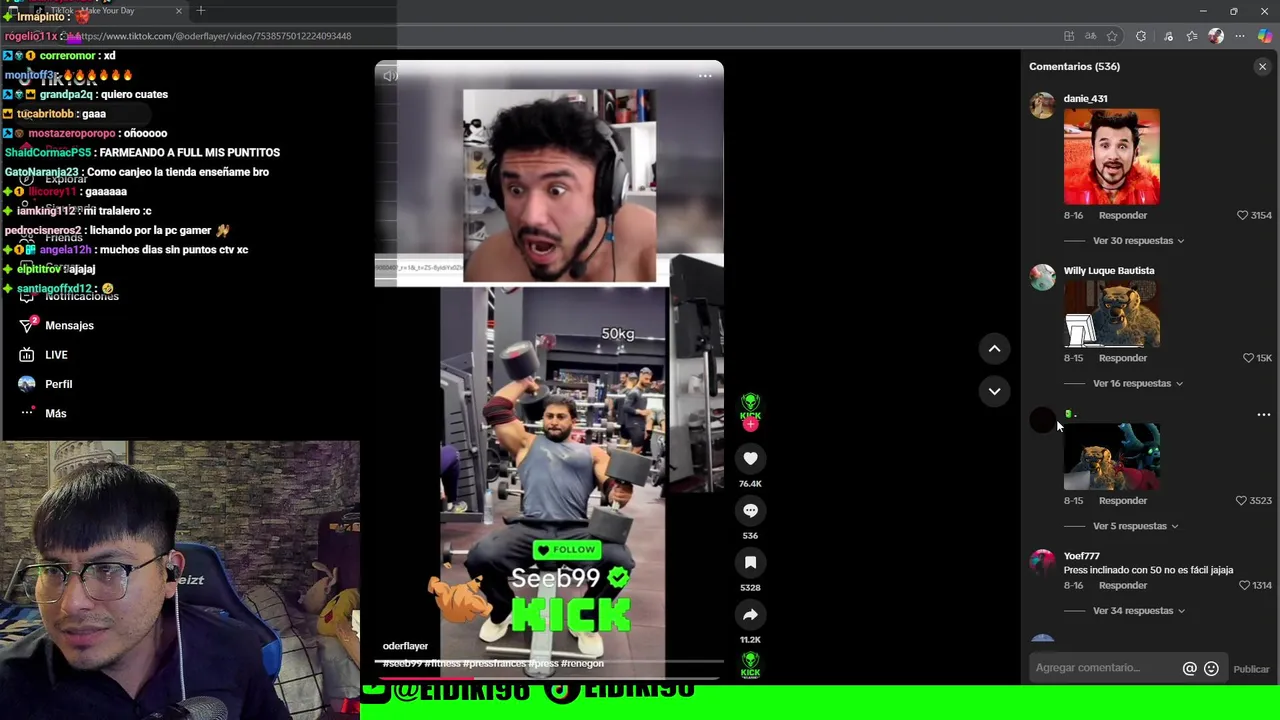Open comments via the speech bubble icon

coord(750,510)
